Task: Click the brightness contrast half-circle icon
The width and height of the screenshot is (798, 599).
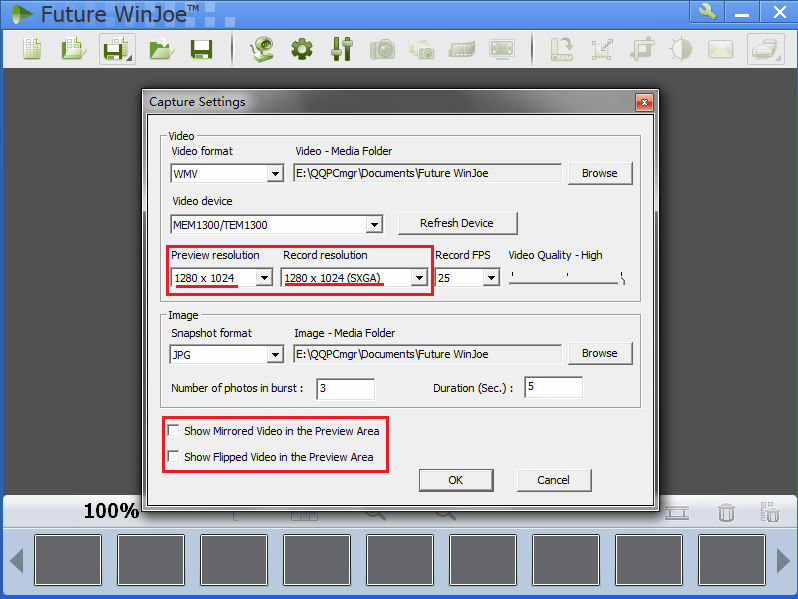Action: coord(681,49)
